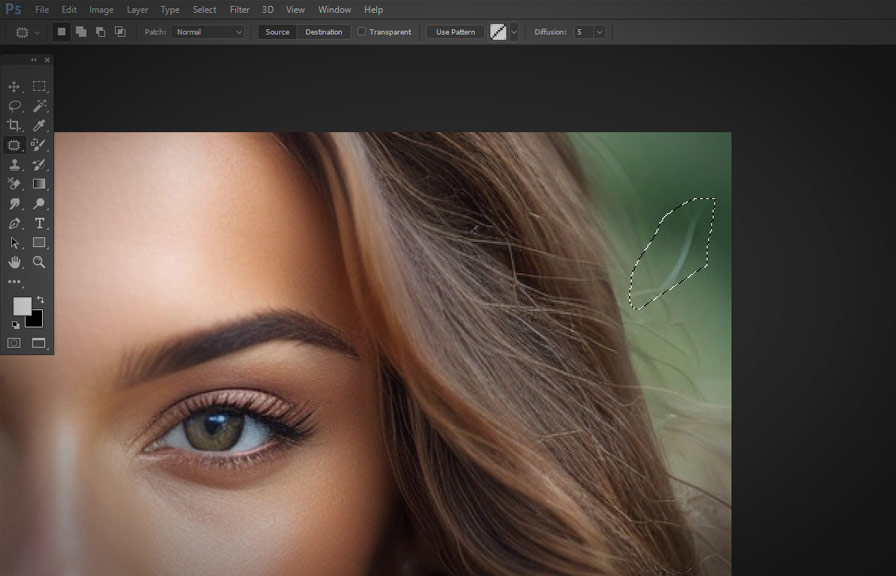Open the Filter menu
This screenshot has height=576, width=896.
coord(239,9)
